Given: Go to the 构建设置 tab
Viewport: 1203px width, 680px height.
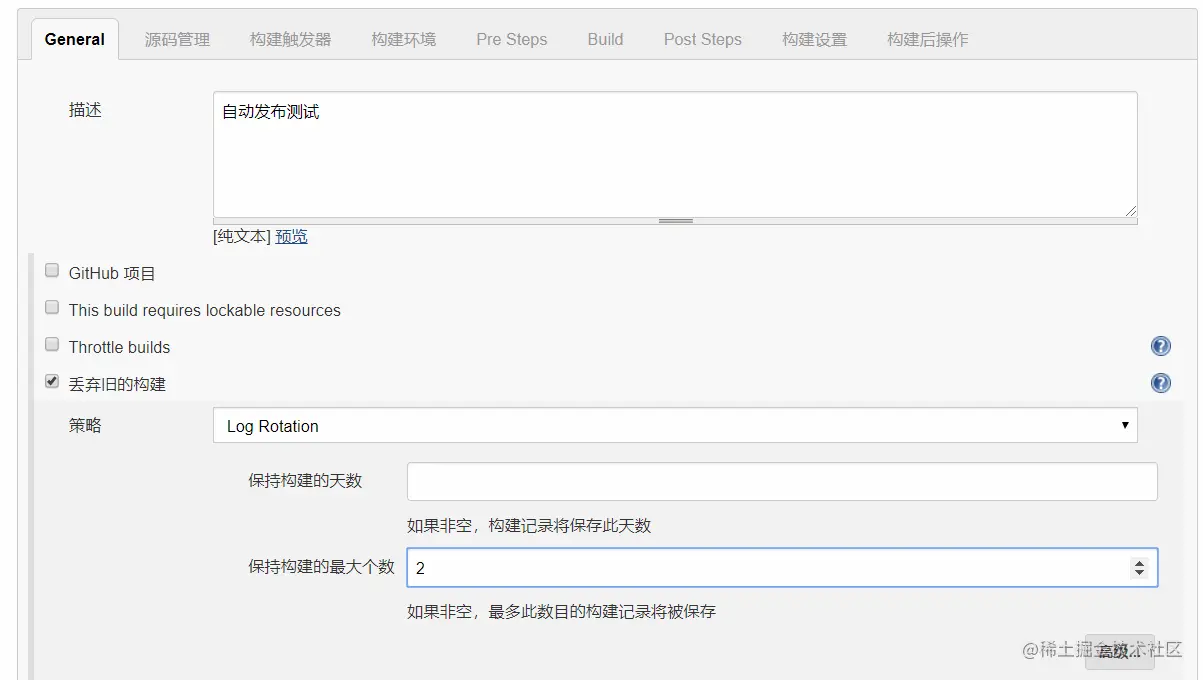Looking at the screenshot, I should click(x=814, y=40).
